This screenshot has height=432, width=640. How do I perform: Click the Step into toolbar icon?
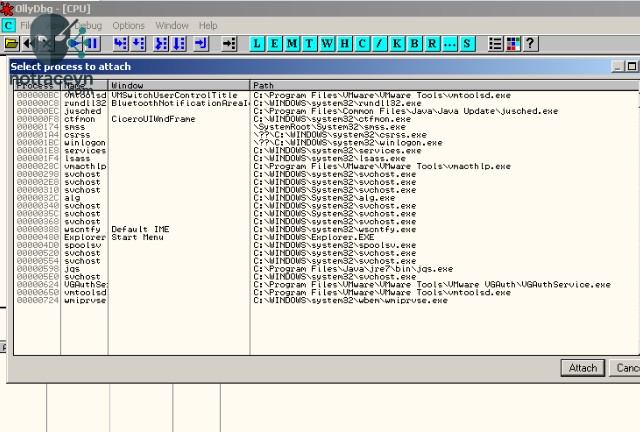(120, 44)
